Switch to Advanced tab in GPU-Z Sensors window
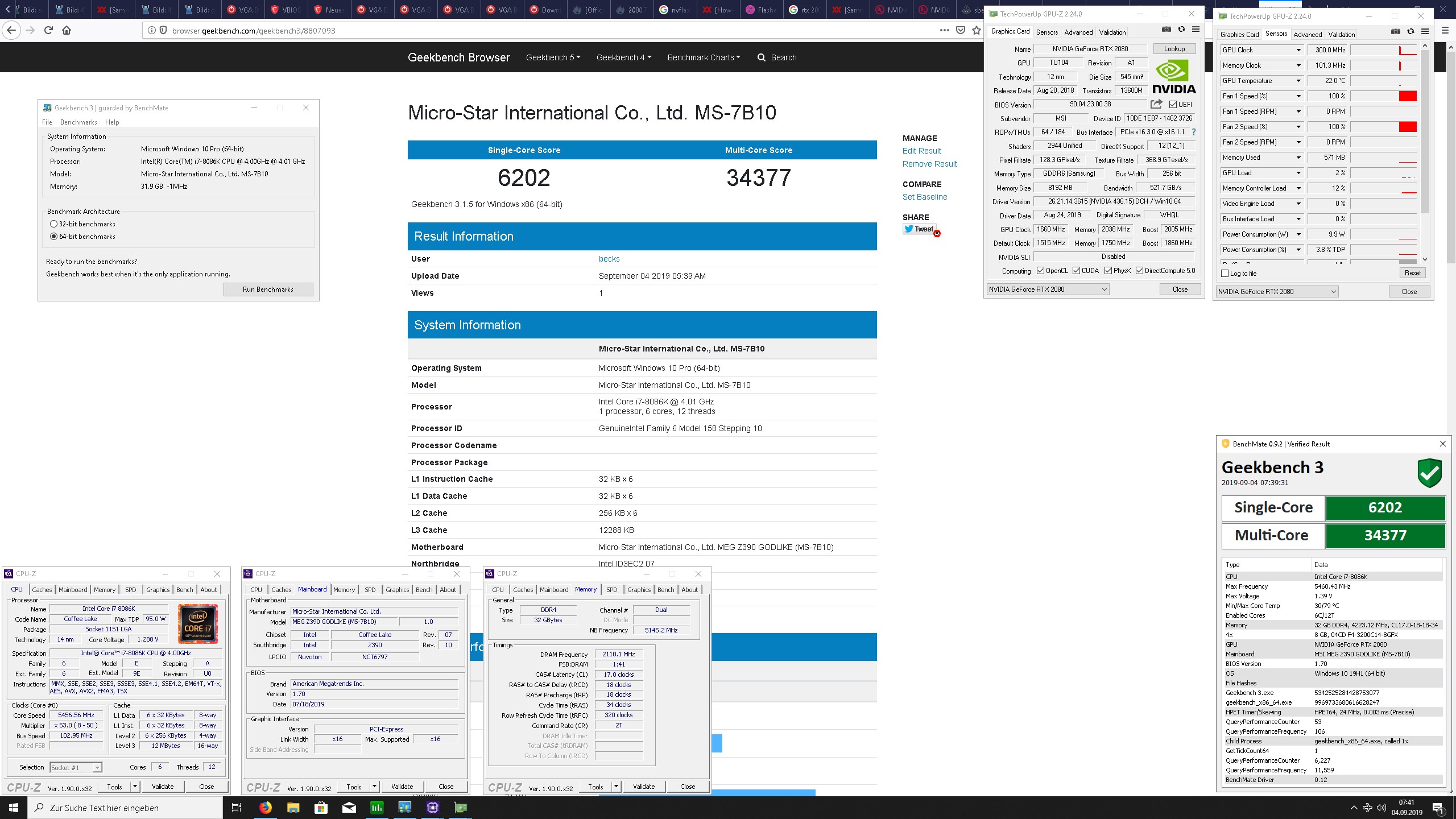Screen dimensions: 1456x819 [x=1308, y=35]
